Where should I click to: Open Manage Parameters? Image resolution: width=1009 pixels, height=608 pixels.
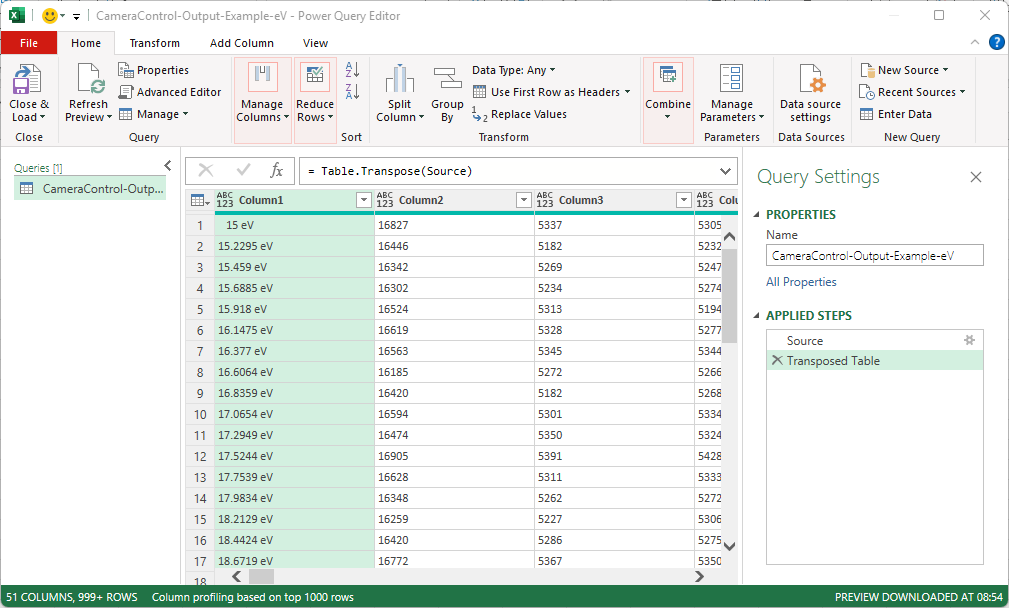732,93
